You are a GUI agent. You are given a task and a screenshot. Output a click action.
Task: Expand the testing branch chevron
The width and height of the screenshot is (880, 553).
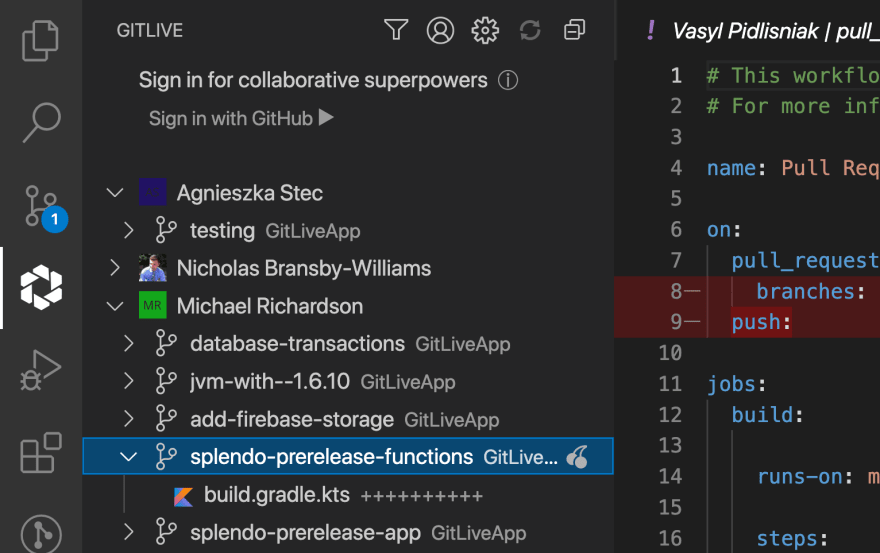coord(129,230)
